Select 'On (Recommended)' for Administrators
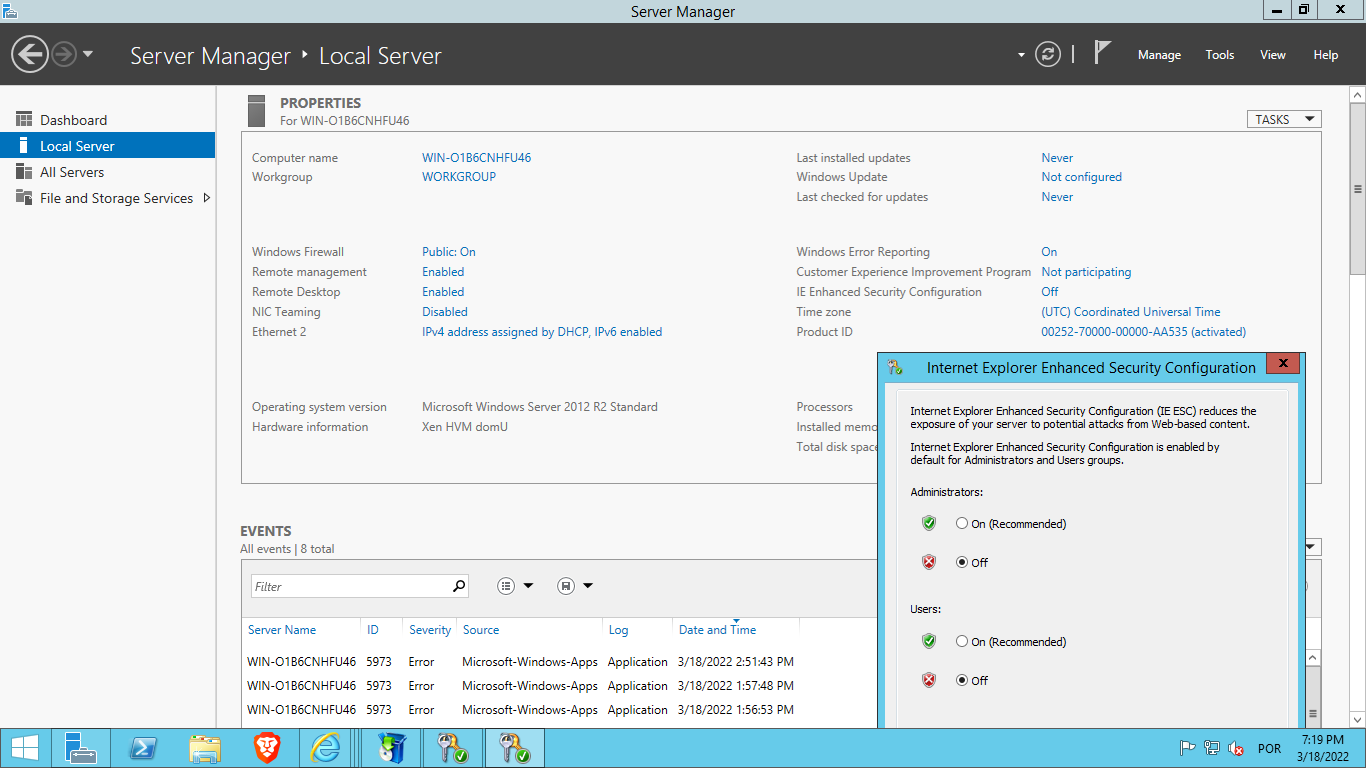The image size is (1366, 768). [x=962, y=523]
